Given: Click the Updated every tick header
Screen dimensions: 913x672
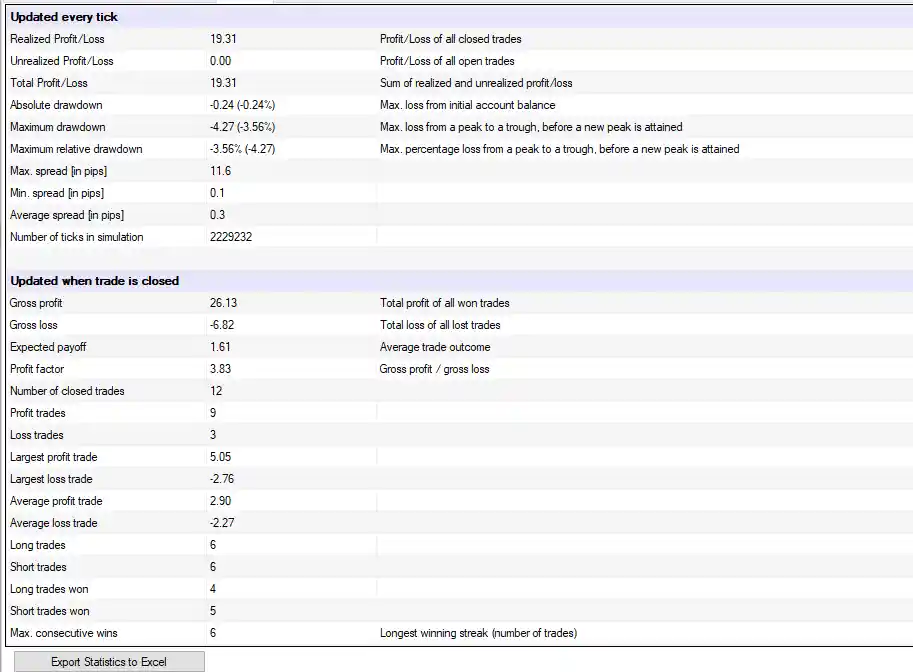Looking at the screenshot, I should [x=64, y=17].
